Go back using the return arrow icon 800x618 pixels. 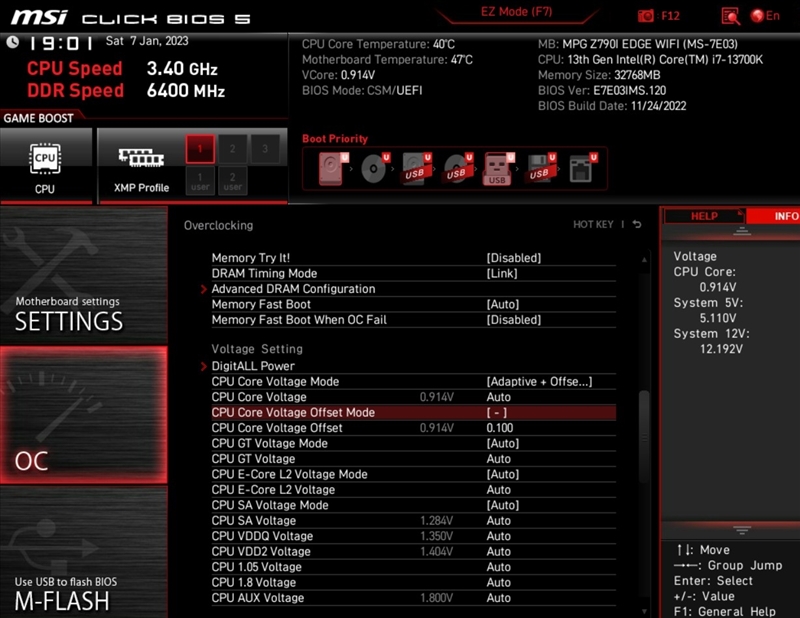(637, 224)
